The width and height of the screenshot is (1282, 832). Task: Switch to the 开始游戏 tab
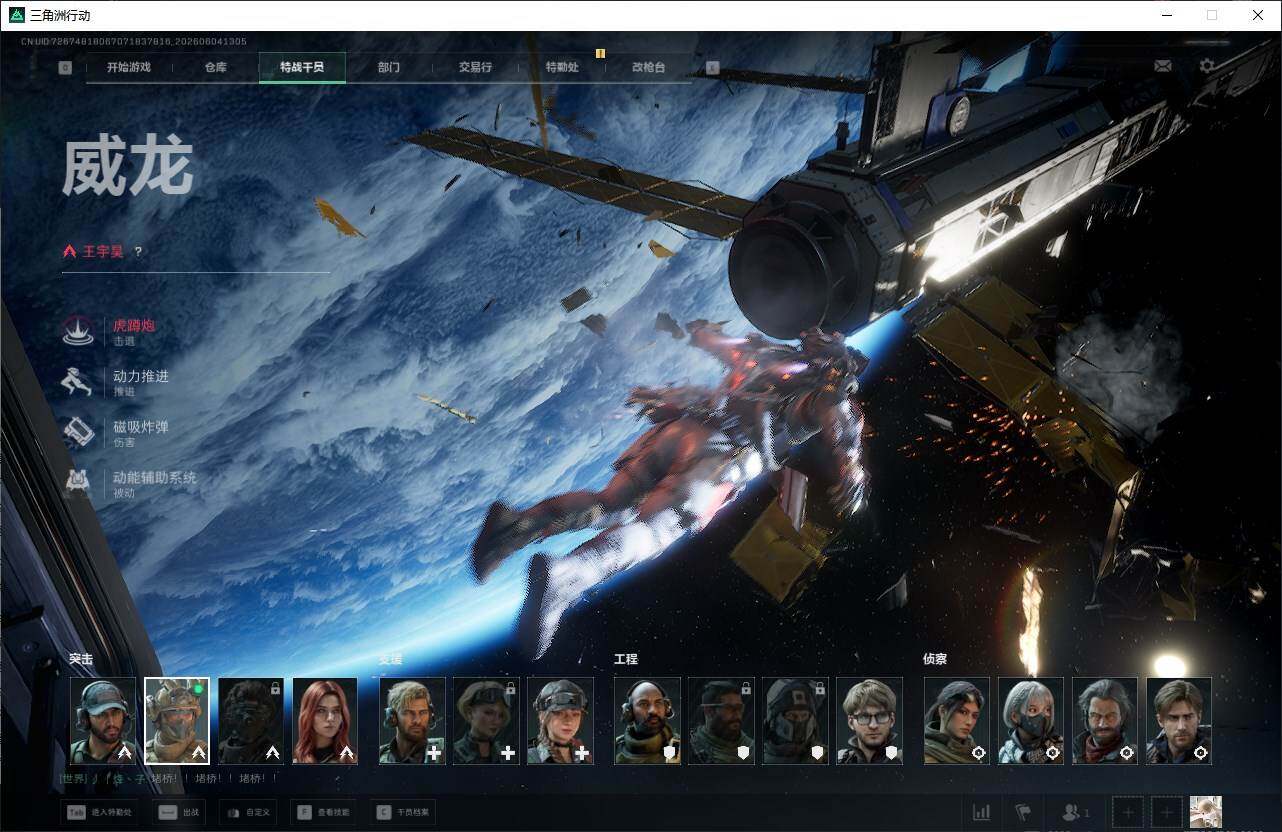tap(129, 67)
